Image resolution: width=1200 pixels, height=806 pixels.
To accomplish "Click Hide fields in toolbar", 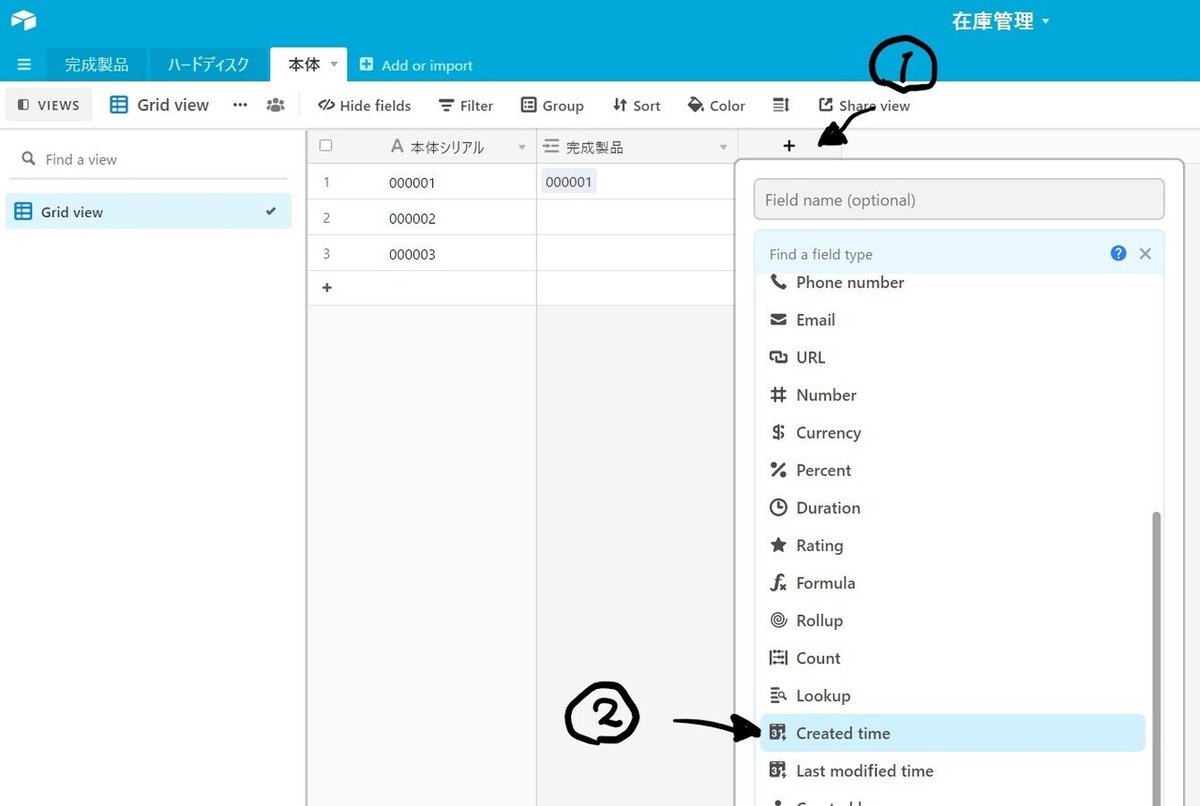I will pyautogui.click(x=364, y=105).
